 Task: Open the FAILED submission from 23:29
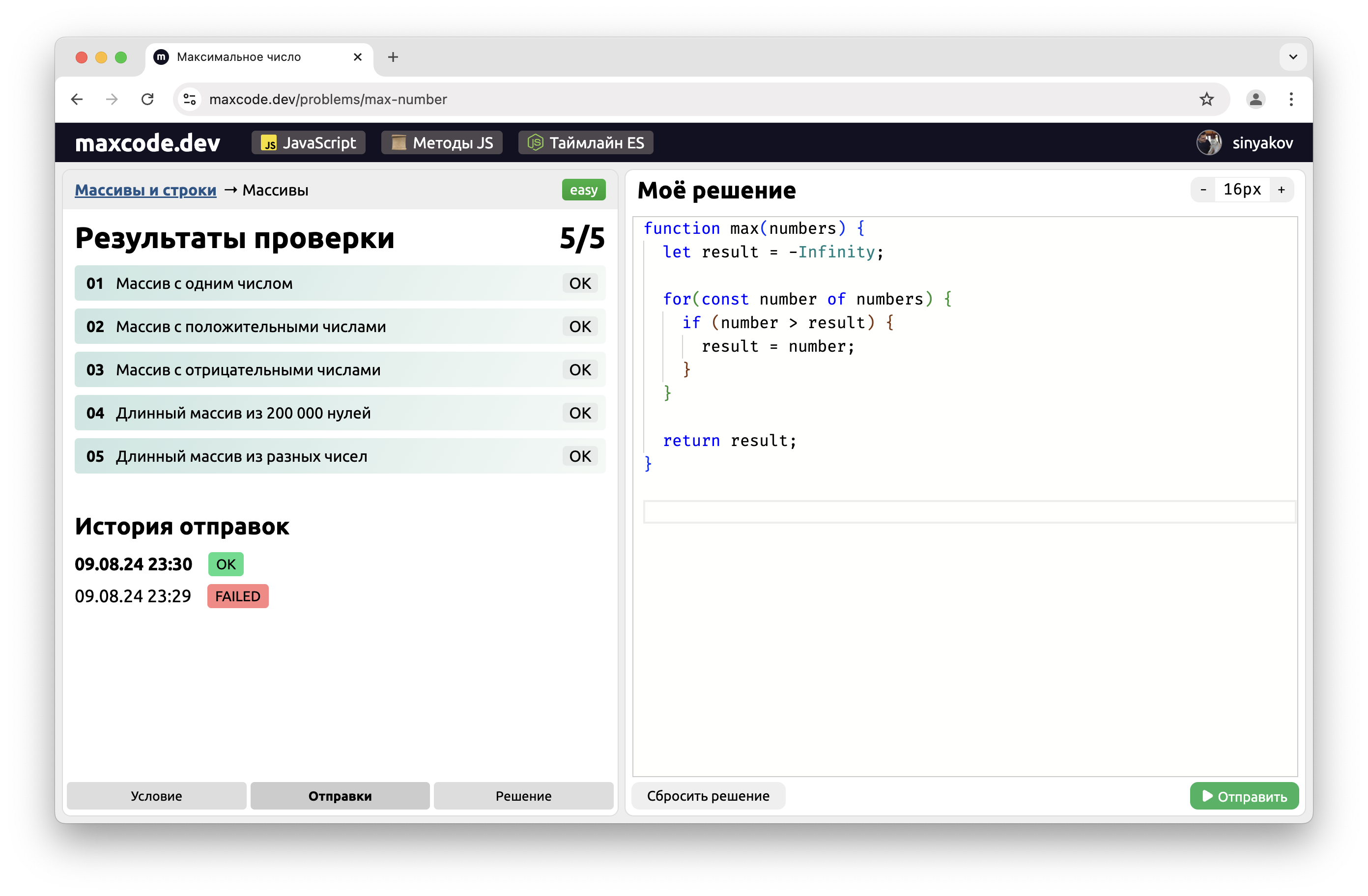pyautogui.click(x=237, y=596)
